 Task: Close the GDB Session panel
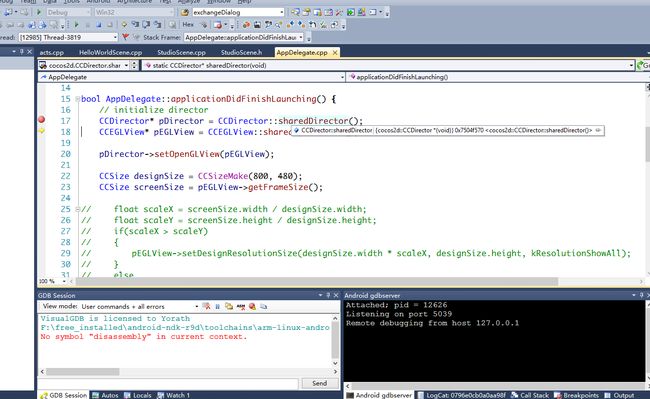tap(336, 295)
